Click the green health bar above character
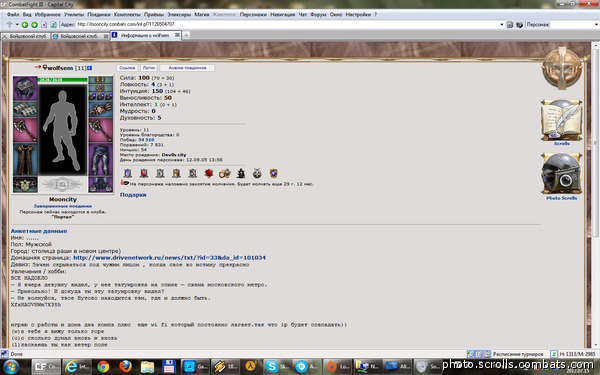This screenshot has width=600, height=375. (x=63, y=80)
